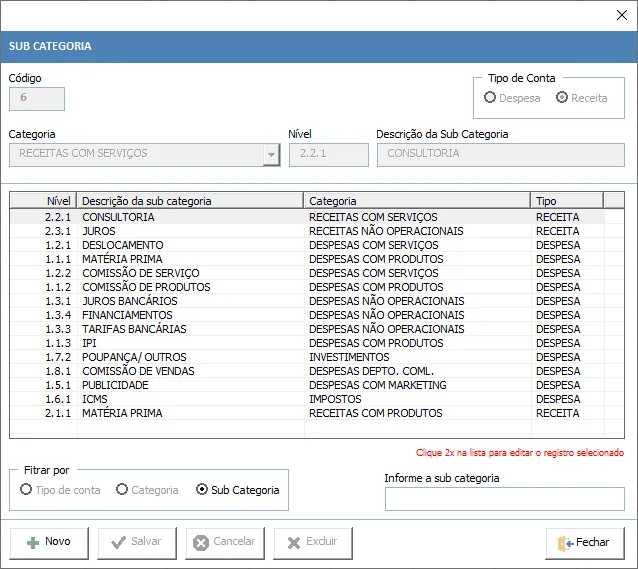The width and height of the screenshot is (638, 569).
Task: Select the CONSULTORIA row
Action: (307, 217)
